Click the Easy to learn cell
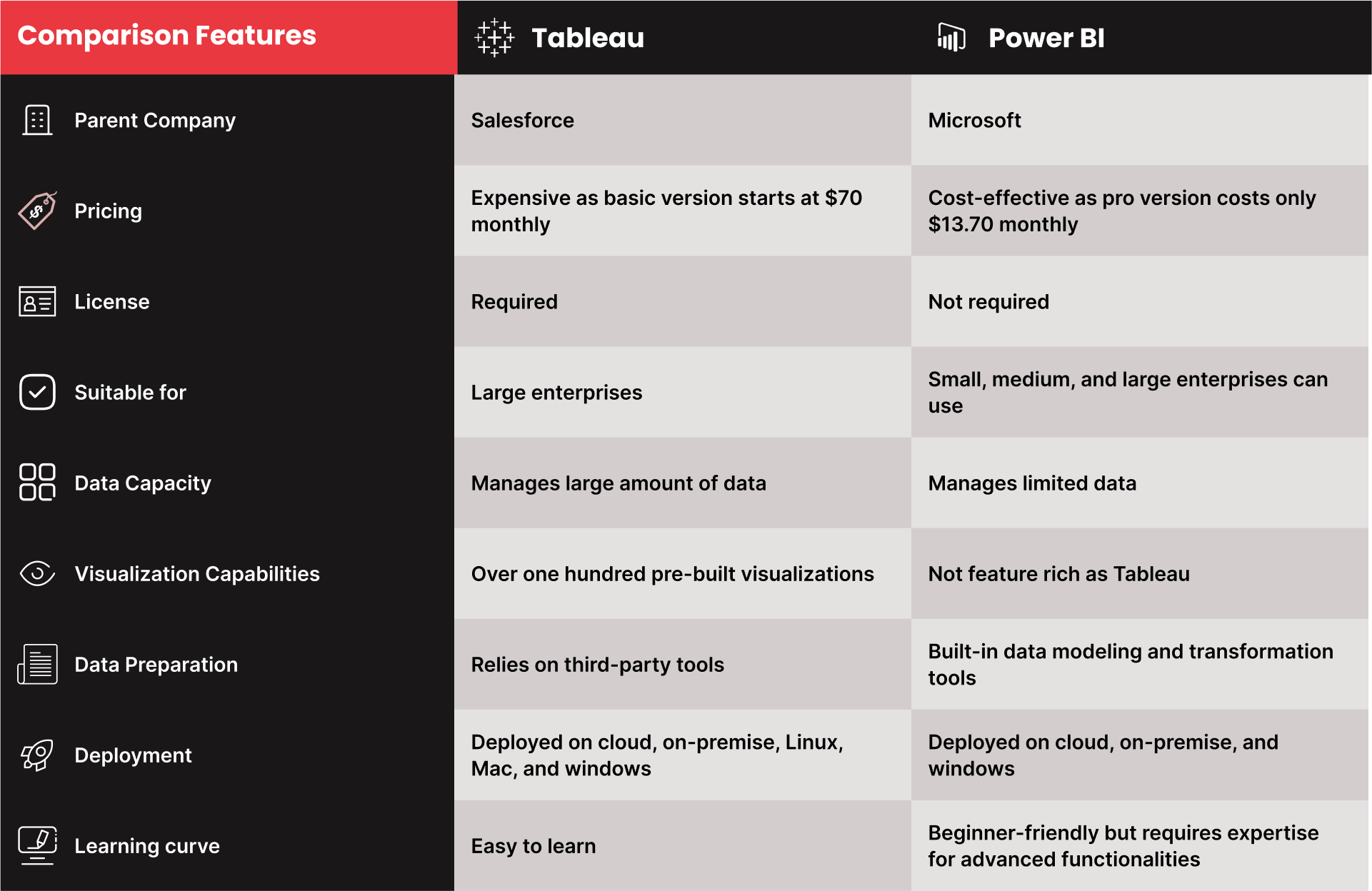 pos(683,845)
